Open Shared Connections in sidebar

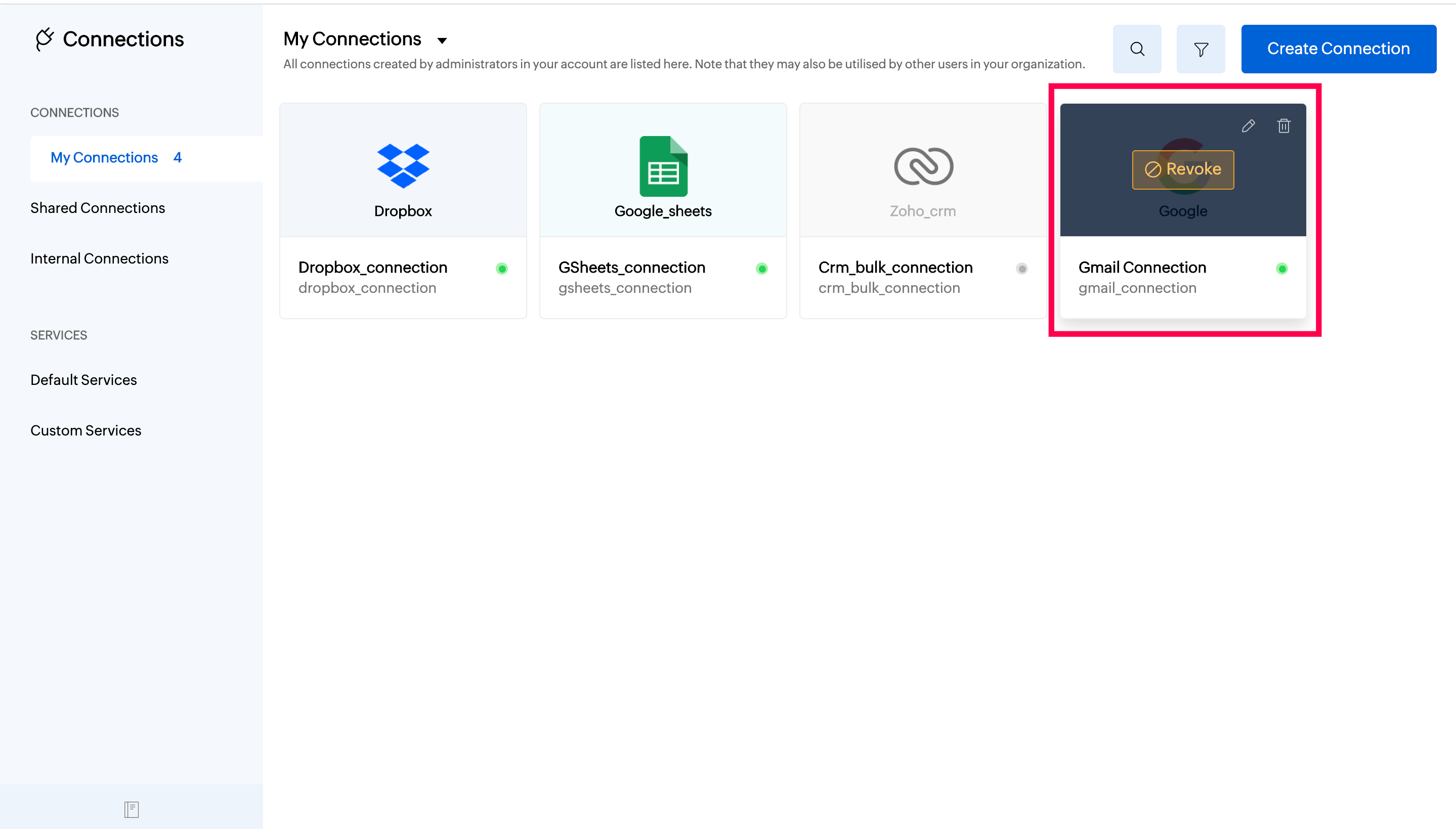click(x=97, y=208)
